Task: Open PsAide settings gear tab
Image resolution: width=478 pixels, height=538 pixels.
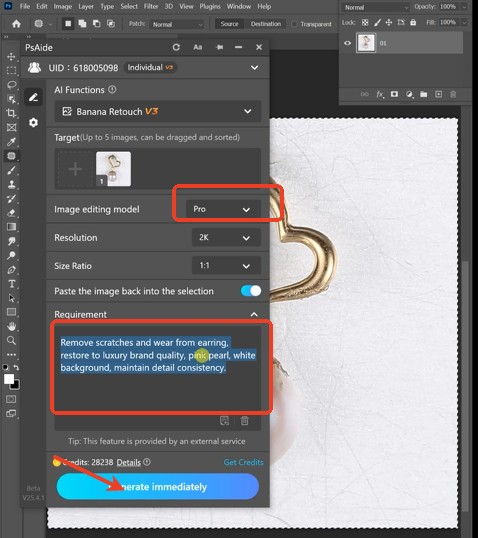Action: pos(33,122)
